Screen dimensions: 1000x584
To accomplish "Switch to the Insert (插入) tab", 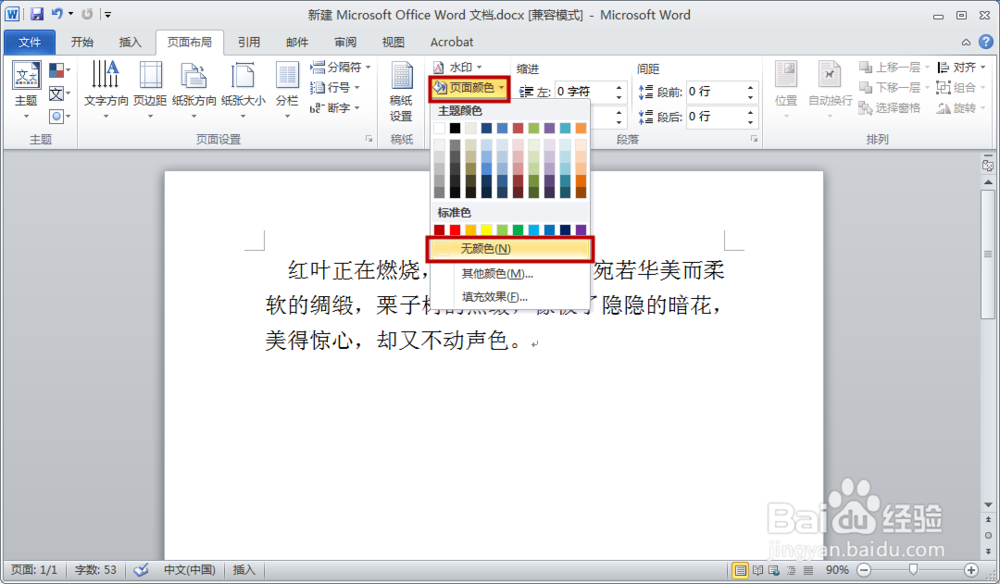I will (x=130, y=42).
